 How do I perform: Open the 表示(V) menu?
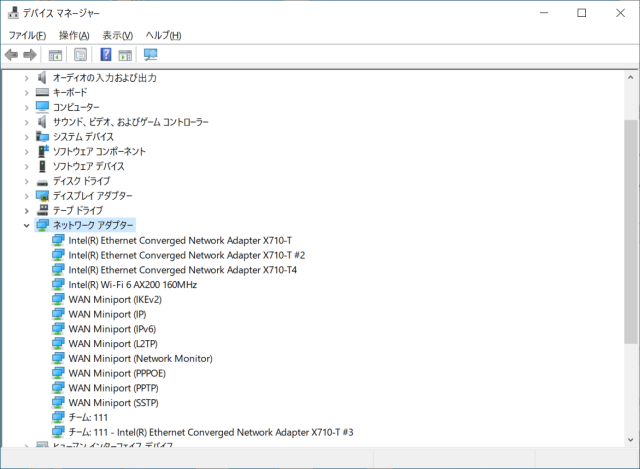pyautogui.click(x=118, y=36)
